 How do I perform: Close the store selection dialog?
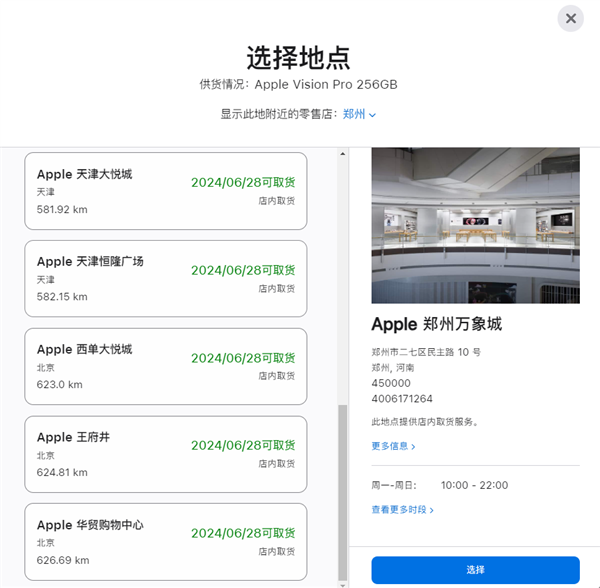[x=570, y=18]
